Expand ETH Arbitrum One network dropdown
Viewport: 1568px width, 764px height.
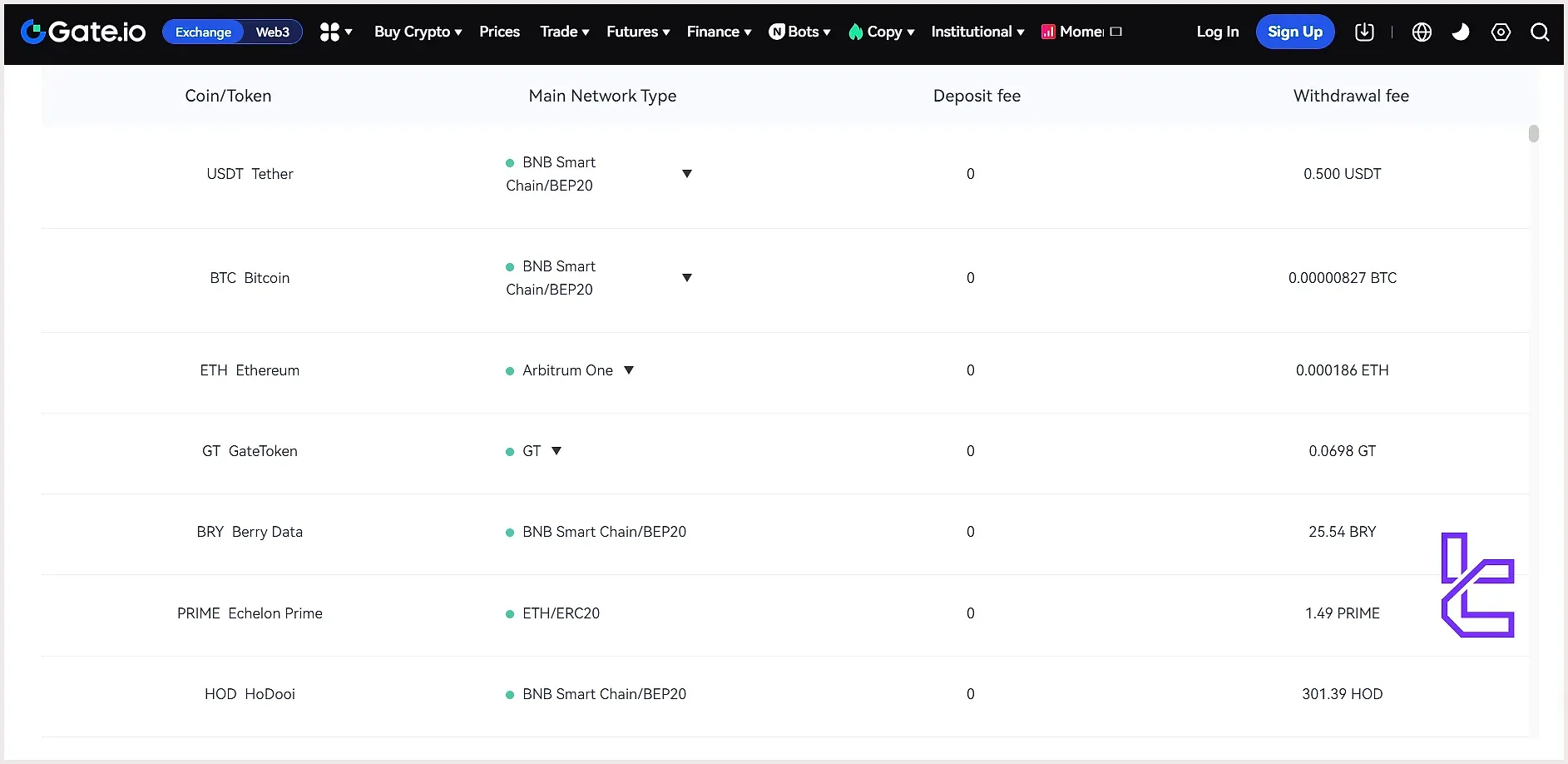(x=629, y=370)
